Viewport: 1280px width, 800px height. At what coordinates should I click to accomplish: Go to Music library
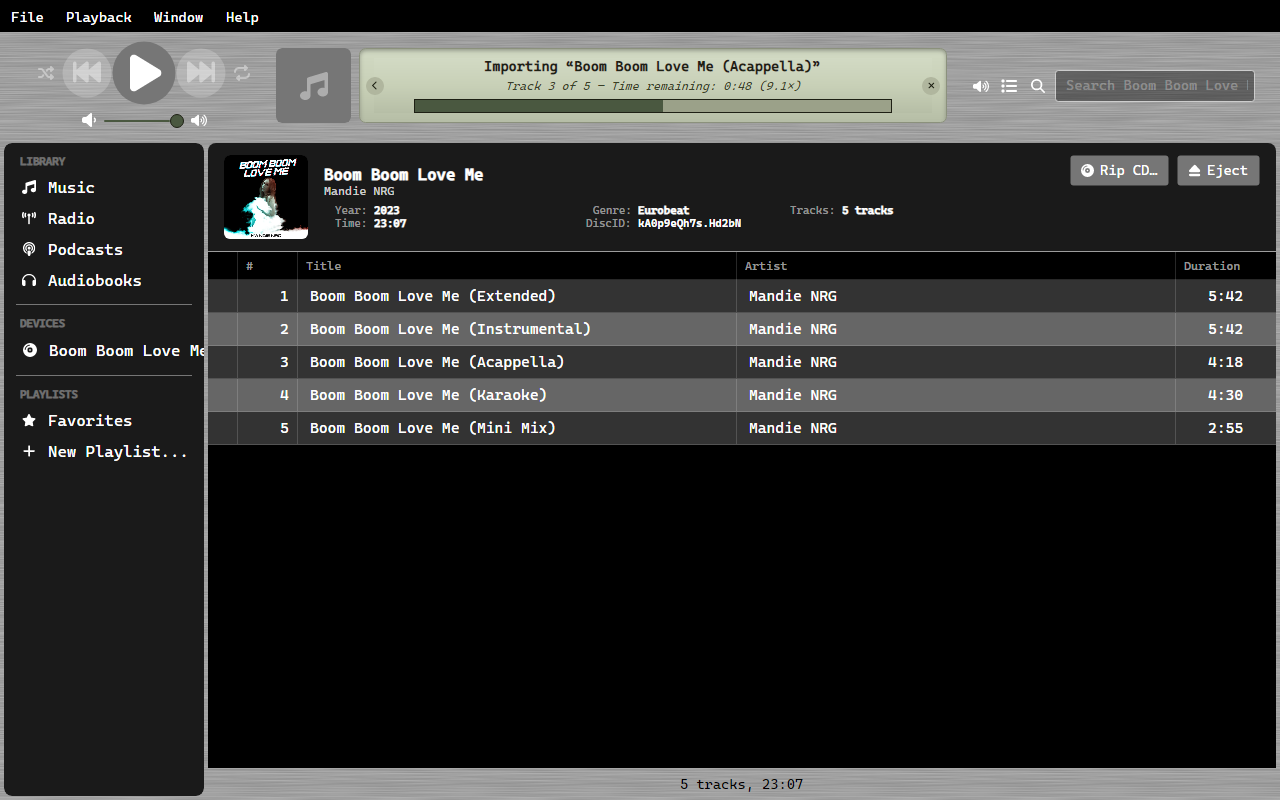point(104,188)
